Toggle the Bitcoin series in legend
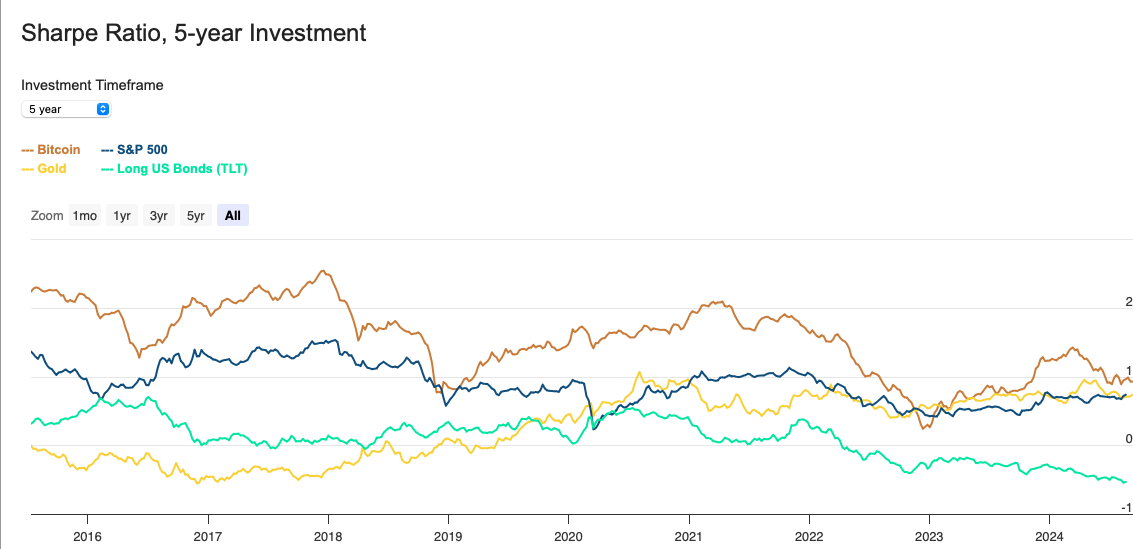This screenshot has height=549, width=1133. (51, 149)
